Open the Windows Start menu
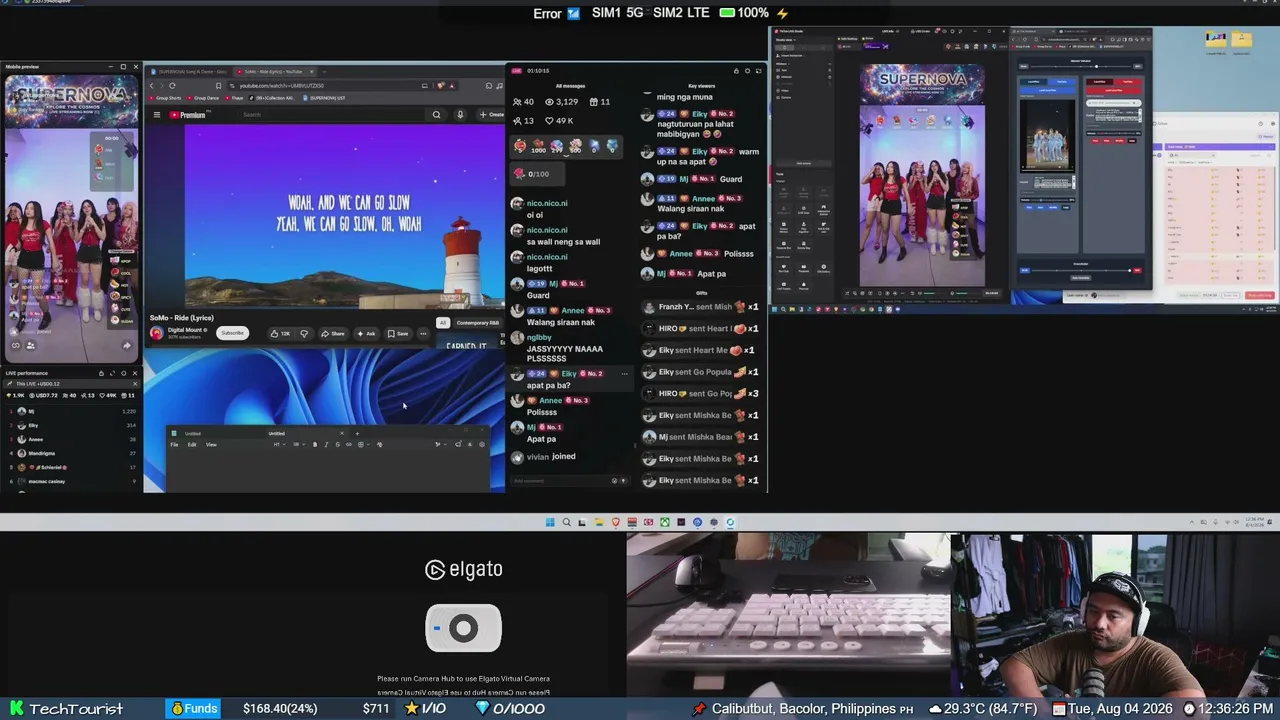The width and height of the screenshot is (1280, 720). tap(550, 522)
